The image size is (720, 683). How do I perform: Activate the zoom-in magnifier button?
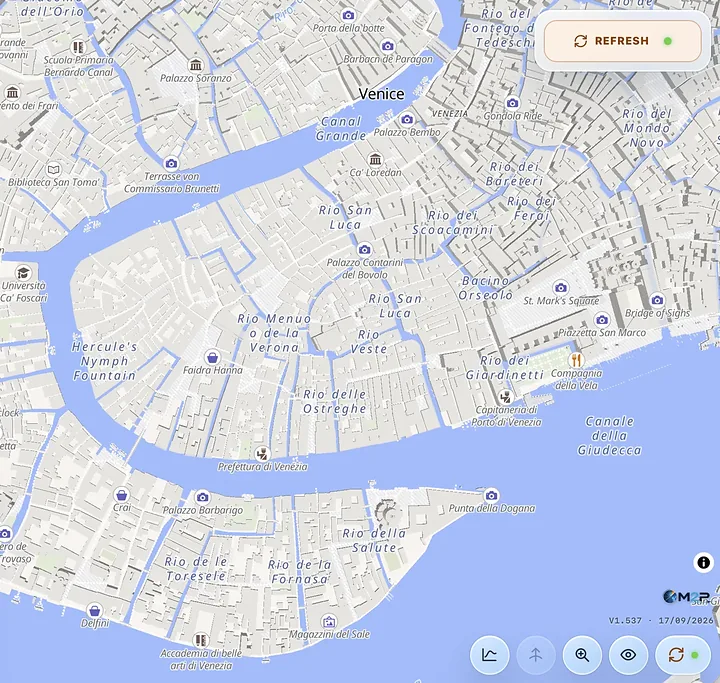pos(582,655)
